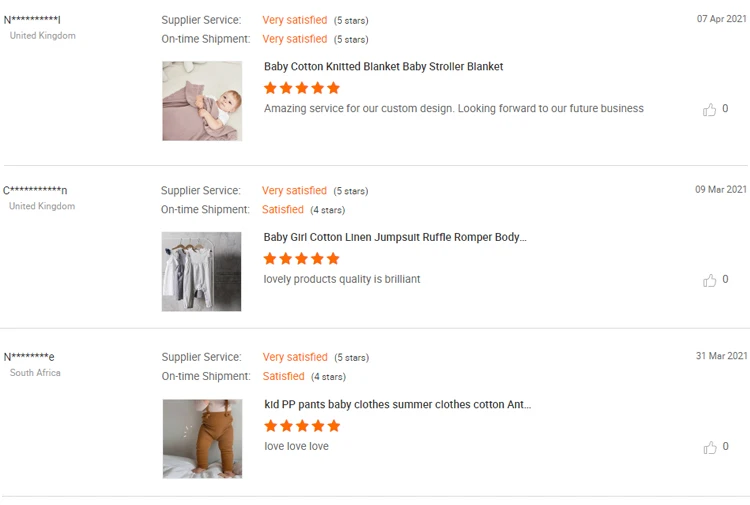Viewport: 750px width, 505px height.
Task: Click 'Amazing service for our custom design' text
Action: pos(453,109)
